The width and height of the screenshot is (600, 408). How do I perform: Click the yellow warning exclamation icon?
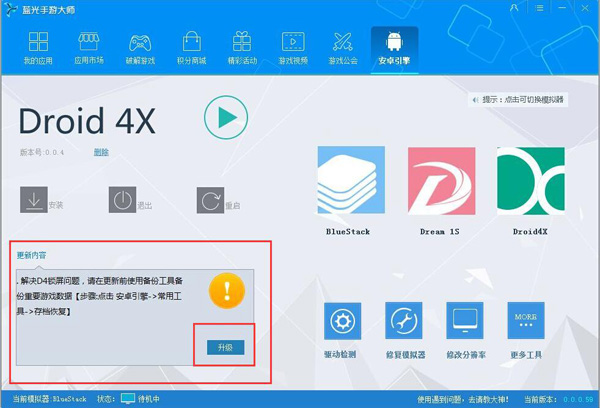point(227,290)
